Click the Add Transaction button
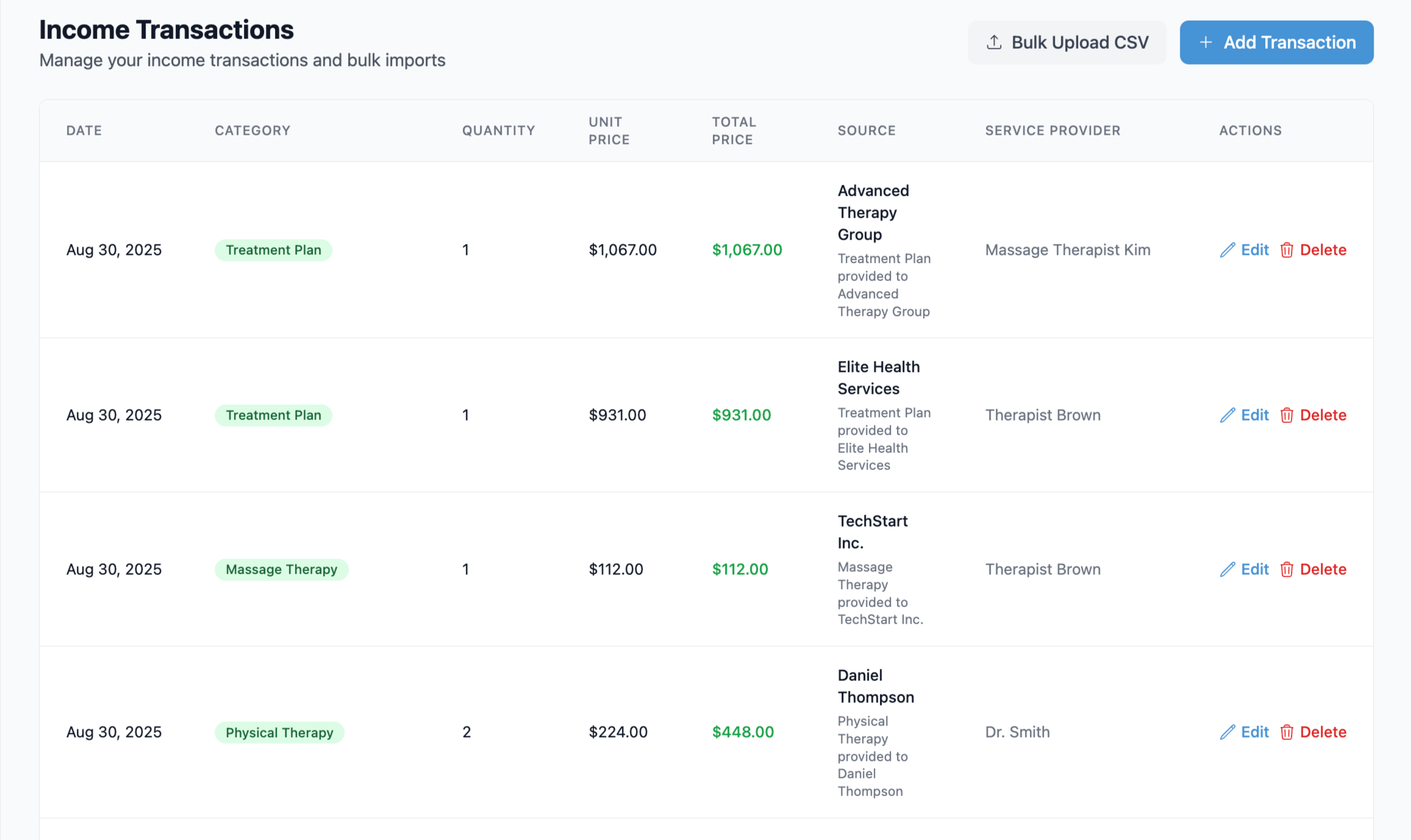This screenshot has height=840, width=1411. click(1276, 42)
